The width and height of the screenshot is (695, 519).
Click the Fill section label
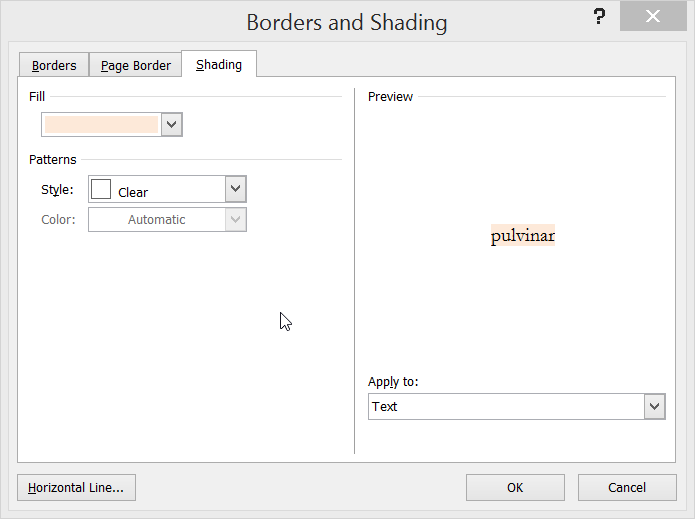point(37,97)
